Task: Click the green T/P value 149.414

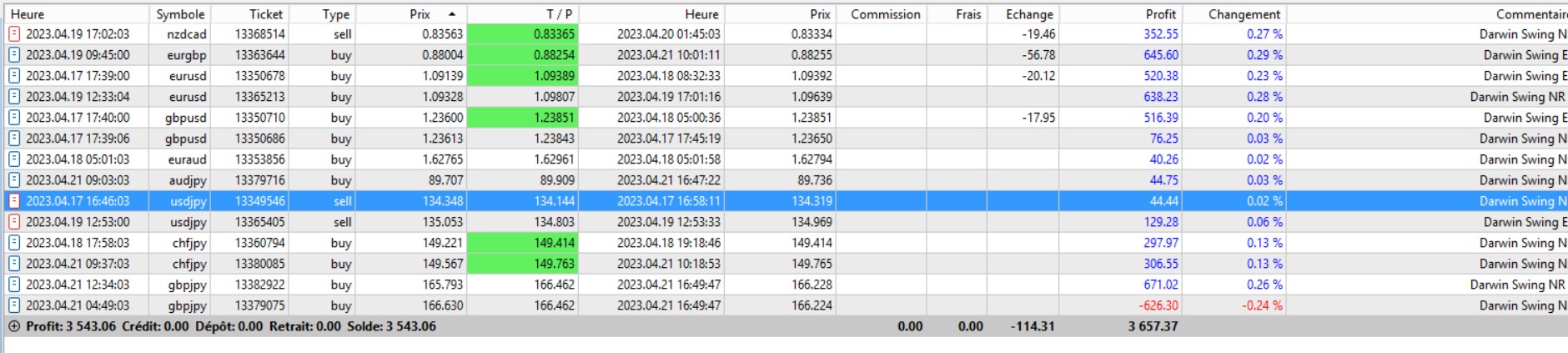Action: (522, 243)
